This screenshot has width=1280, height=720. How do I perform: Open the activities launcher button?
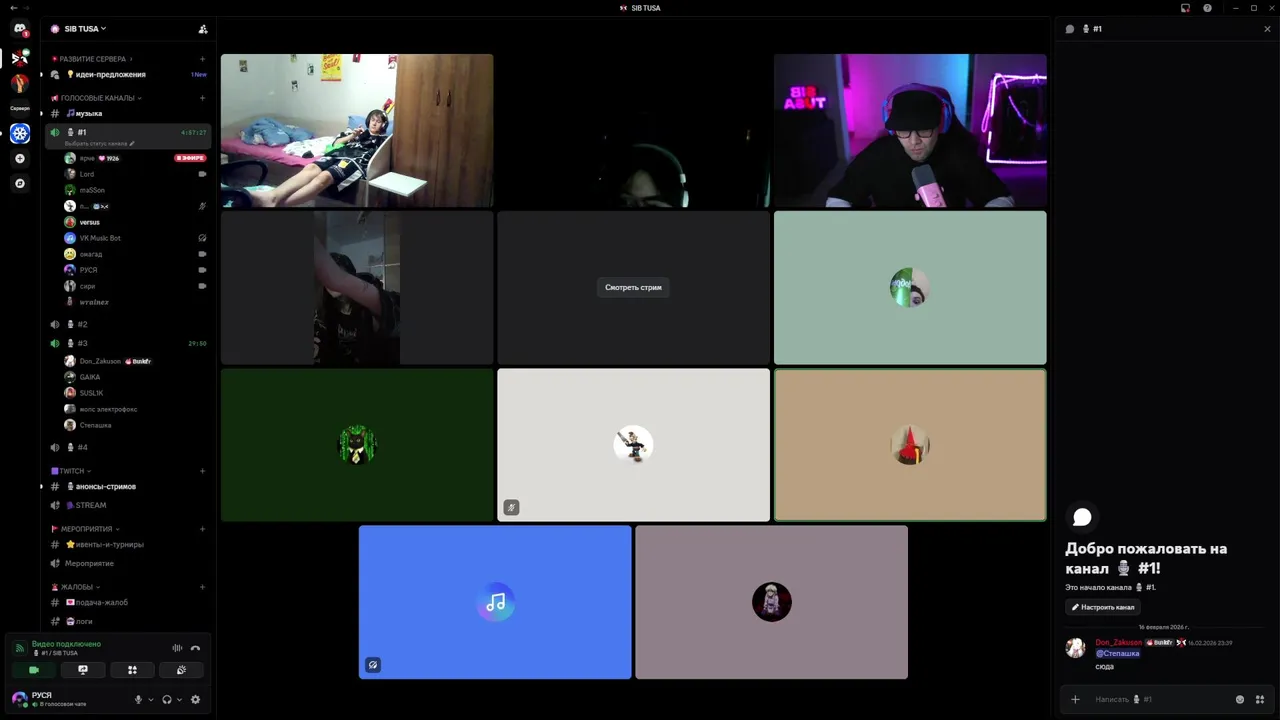132,670
